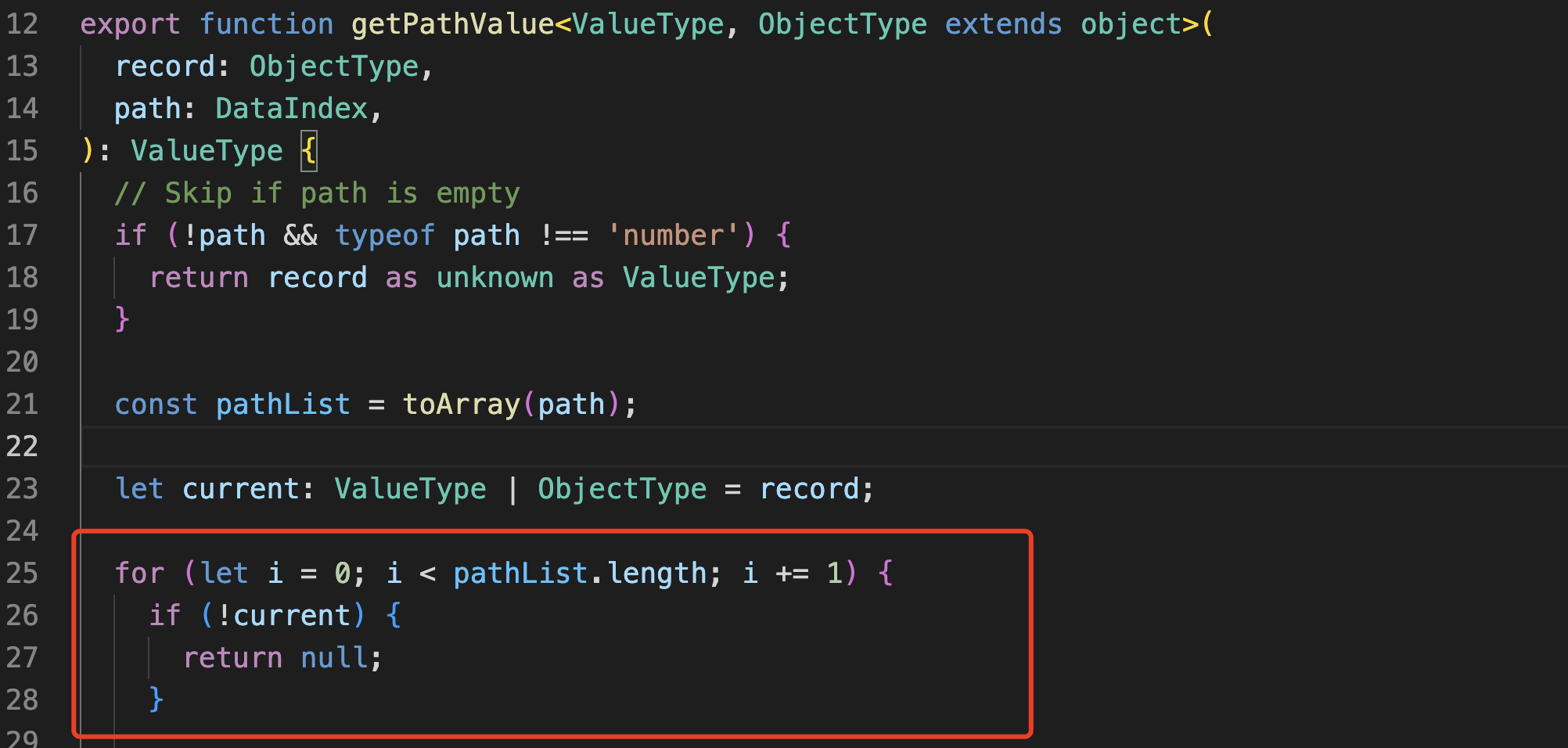Select the export keyword on line 12
Image resolution: width=1568 pixels, height=748 pixels.
[x=130, y=23]
